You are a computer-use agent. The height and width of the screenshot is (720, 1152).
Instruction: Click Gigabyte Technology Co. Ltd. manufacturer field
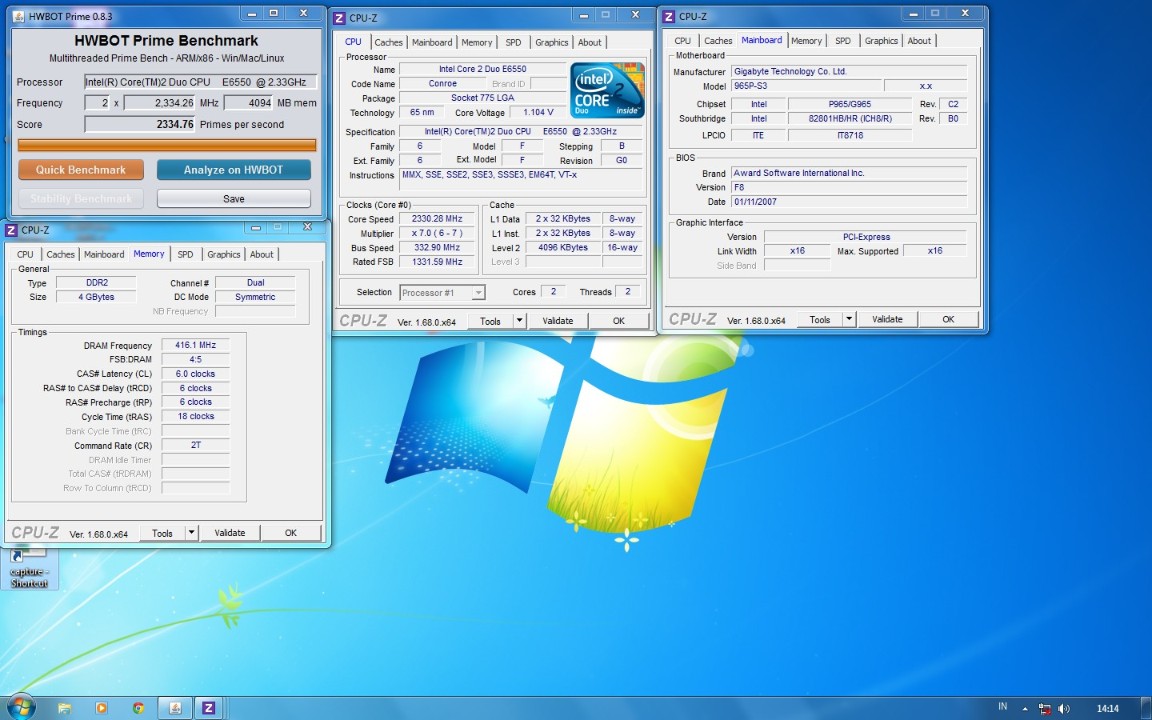coord(849,71)
